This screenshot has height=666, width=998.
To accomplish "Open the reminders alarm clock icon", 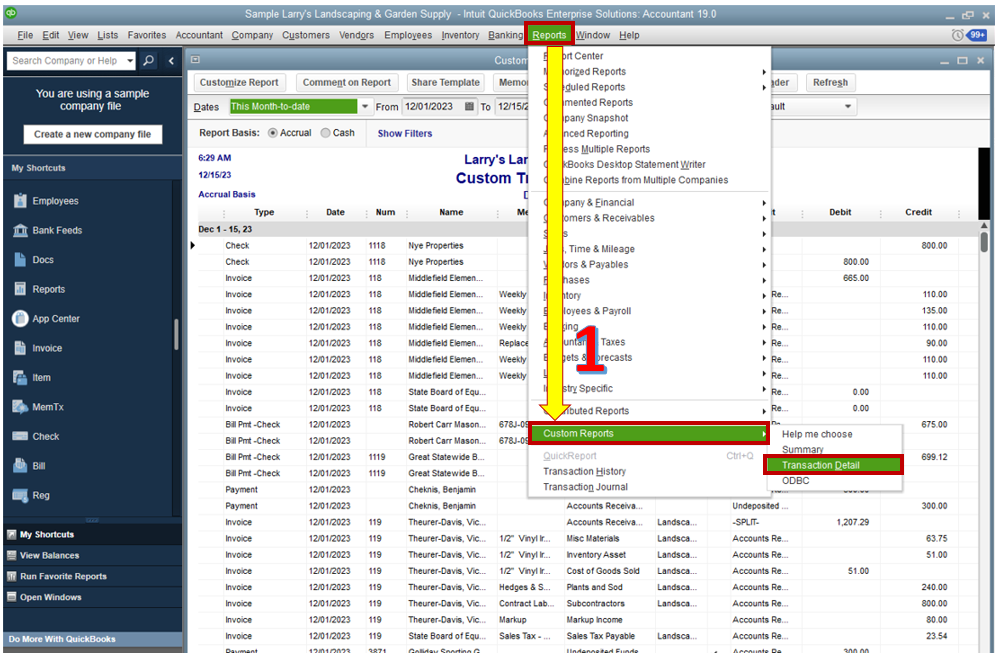I will click(x=957, y=35).
